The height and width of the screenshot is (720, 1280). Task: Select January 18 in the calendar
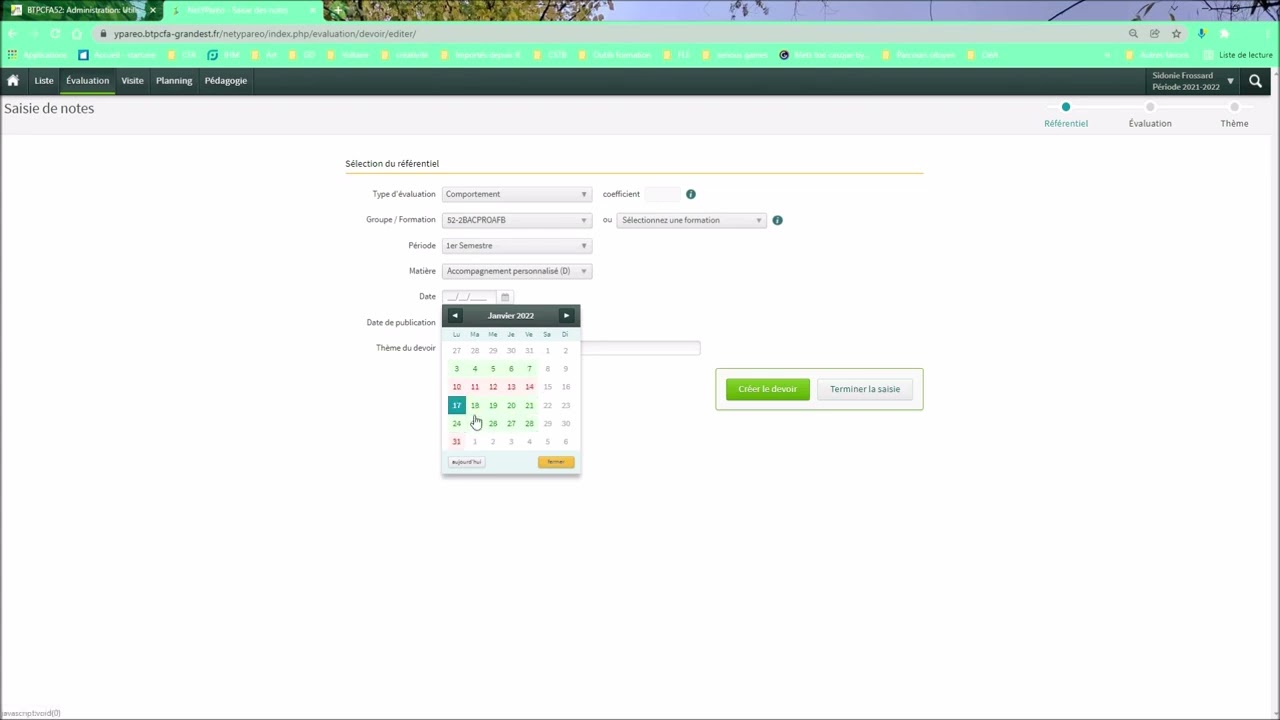point(475,405)
